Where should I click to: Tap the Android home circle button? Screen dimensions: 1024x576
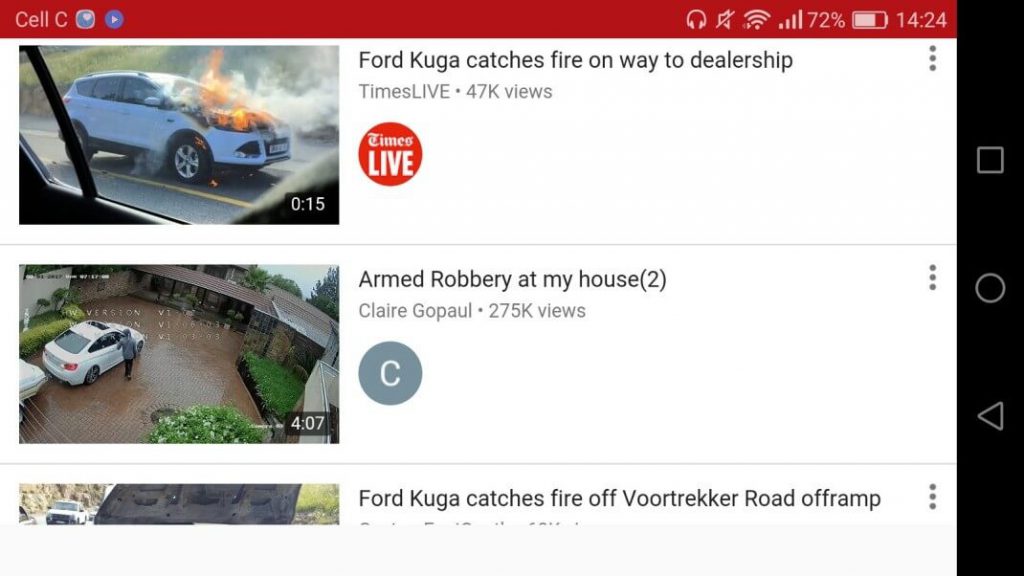990,288
